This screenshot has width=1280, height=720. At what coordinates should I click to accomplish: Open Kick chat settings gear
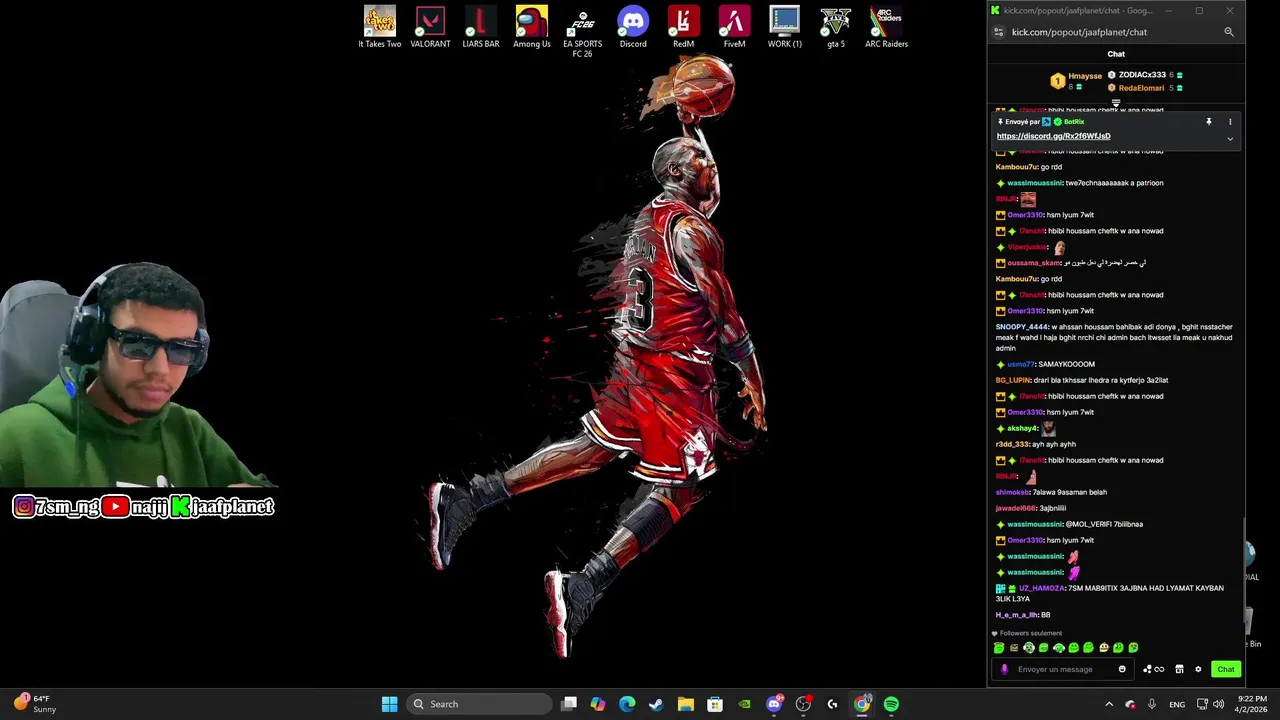1198,669
